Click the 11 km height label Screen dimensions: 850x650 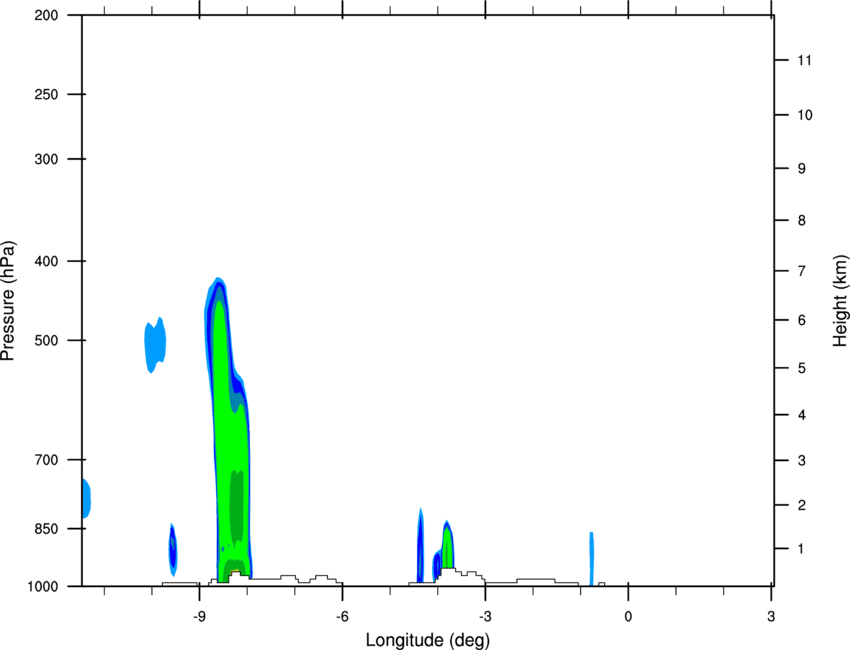click(x=804, y=60)
